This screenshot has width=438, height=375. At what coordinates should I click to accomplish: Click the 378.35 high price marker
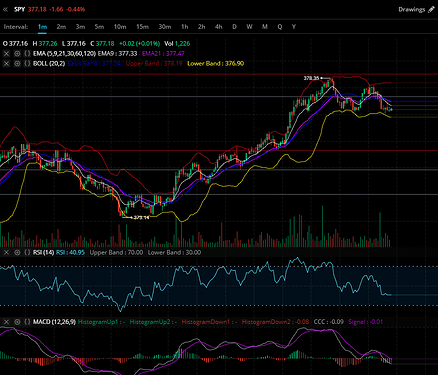tap(311, 78)
